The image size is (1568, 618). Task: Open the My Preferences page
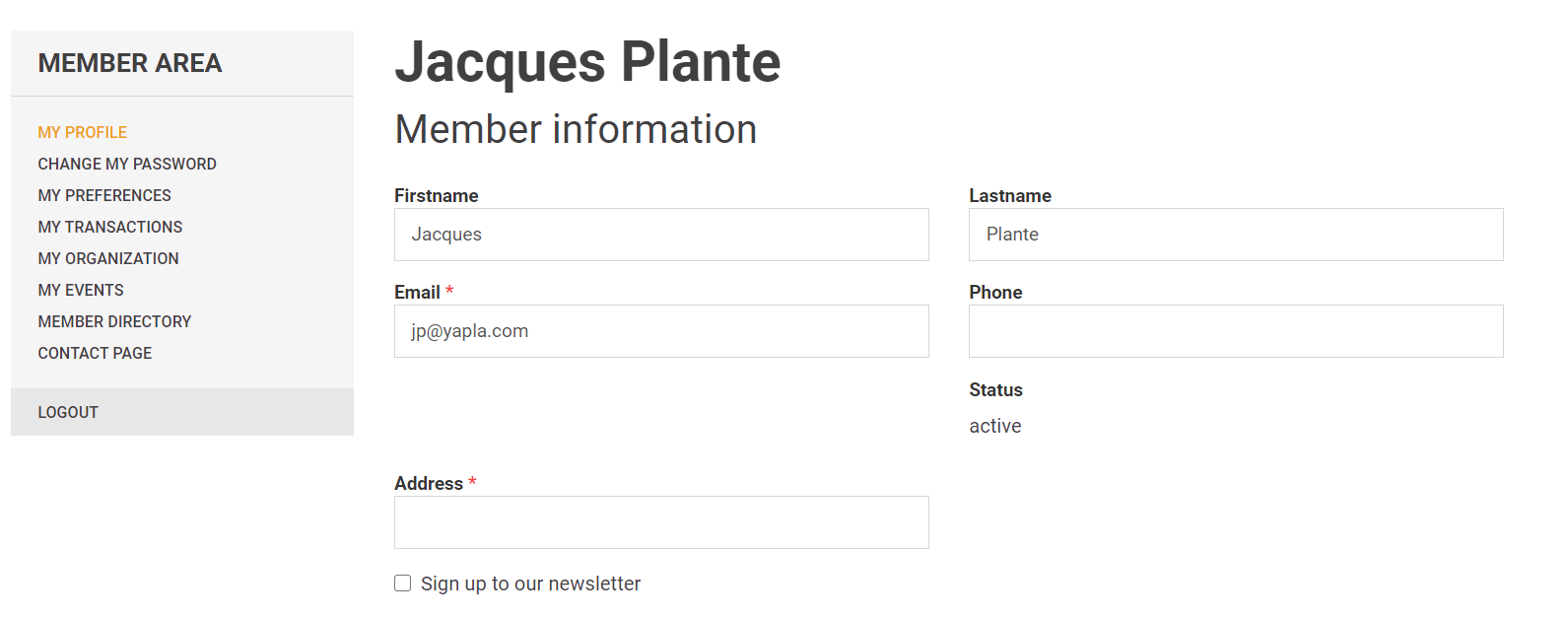tap(104, 195)
